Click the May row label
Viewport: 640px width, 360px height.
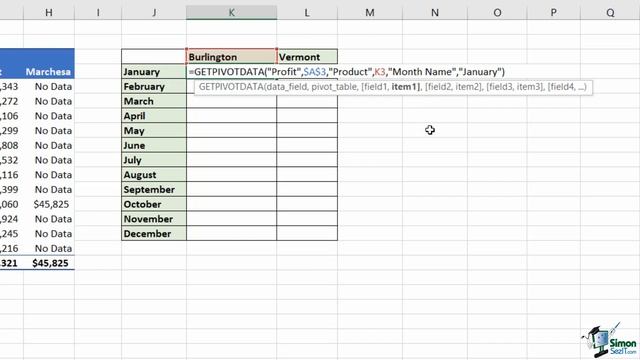tap(154, 130)
